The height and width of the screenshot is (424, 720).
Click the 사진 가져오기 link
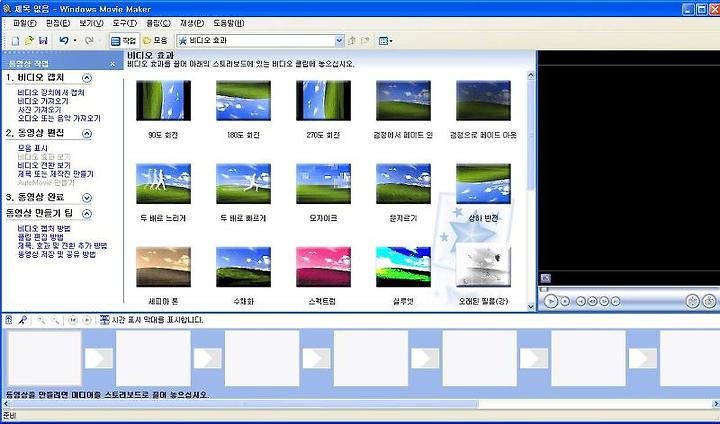coord(39,110)
